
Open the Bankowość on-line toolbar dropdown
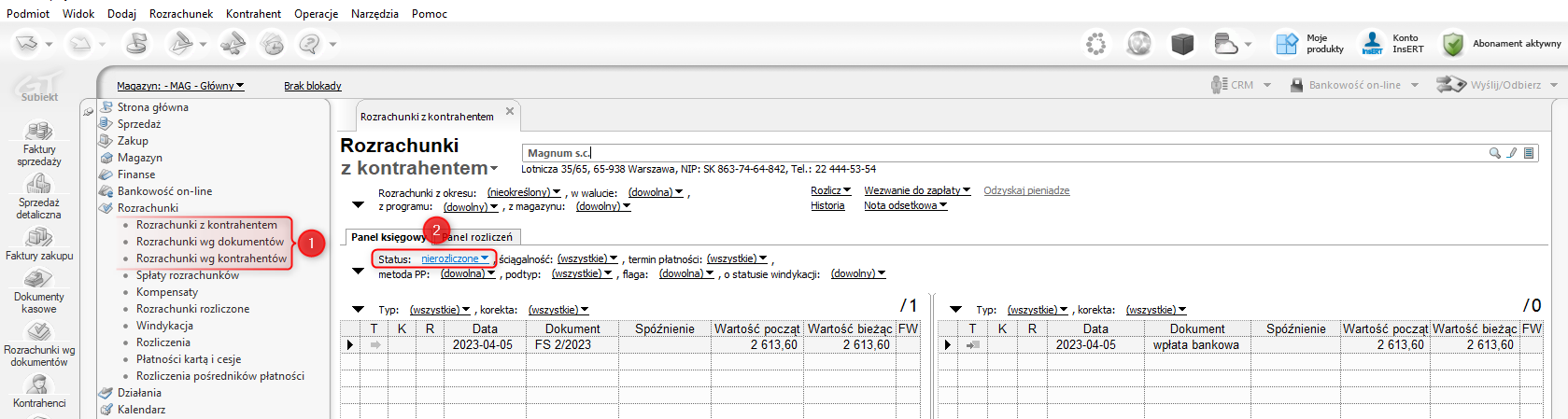(x=1354, y=85)
